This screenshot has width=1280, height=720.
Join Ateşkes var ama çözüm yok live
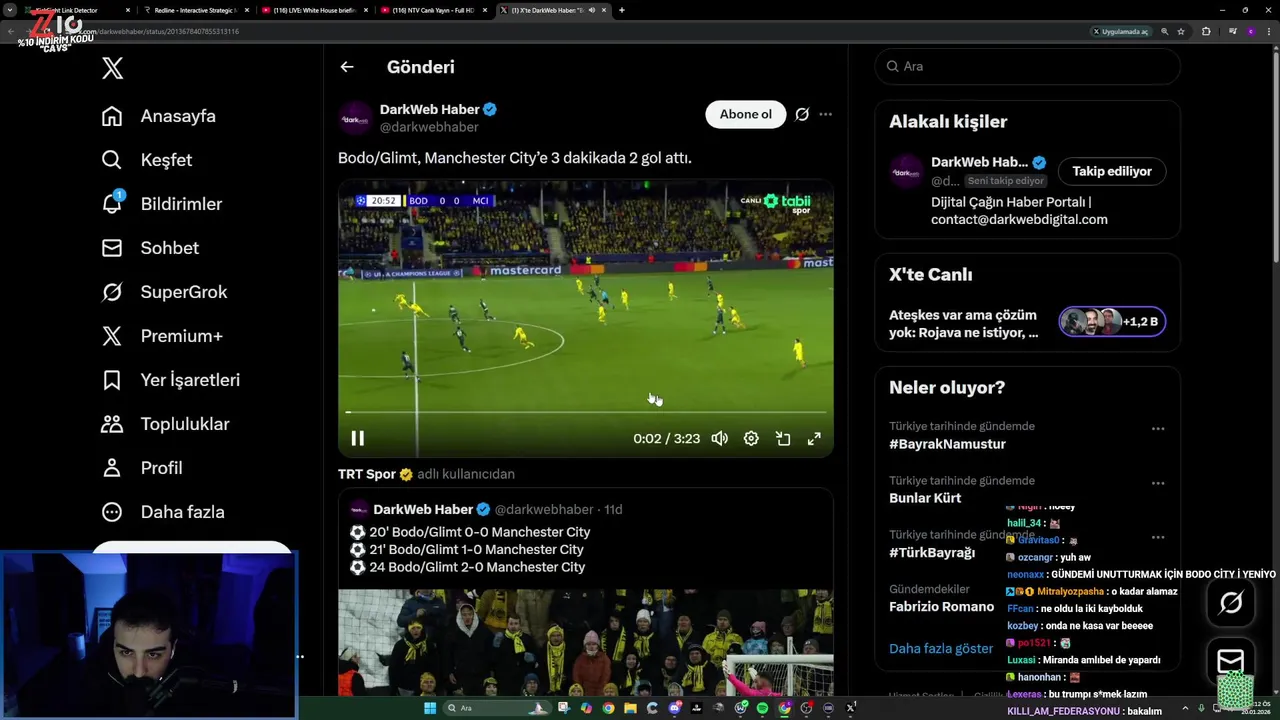(x=964, y=323)
